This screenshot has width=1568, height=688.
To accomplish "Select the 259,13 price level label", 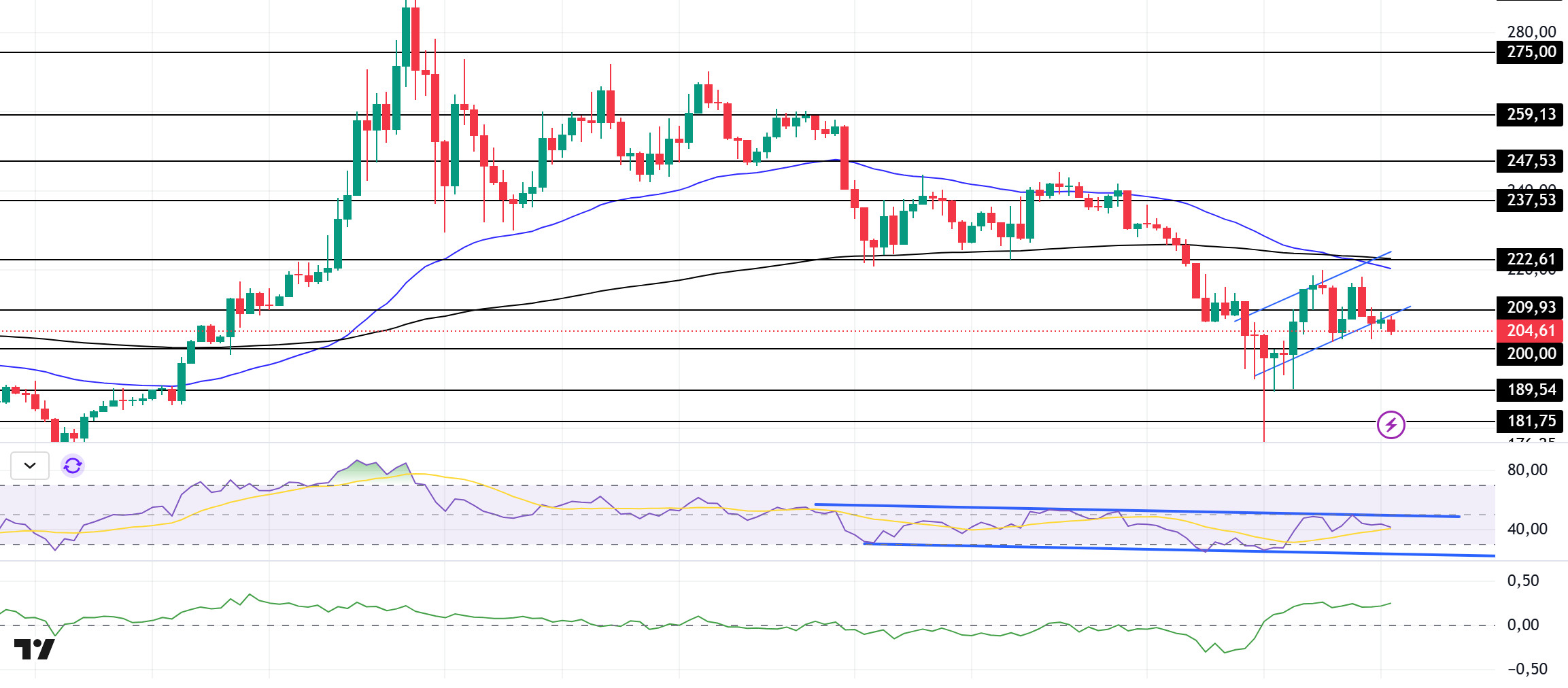I will (1530, 114).
